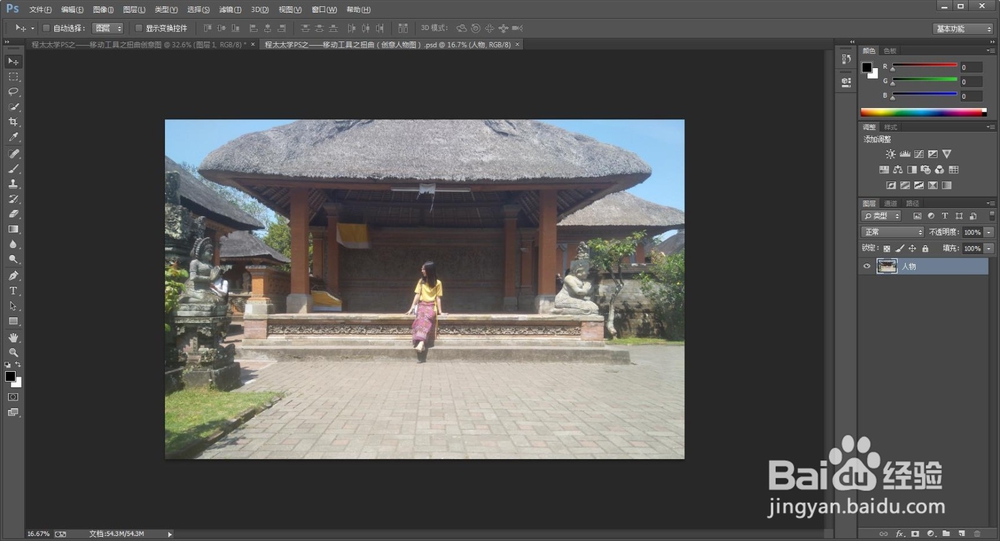Open the 滤镜 menu
The image size is (1000, 541).
pyautogui.click(x=230, y=10)
